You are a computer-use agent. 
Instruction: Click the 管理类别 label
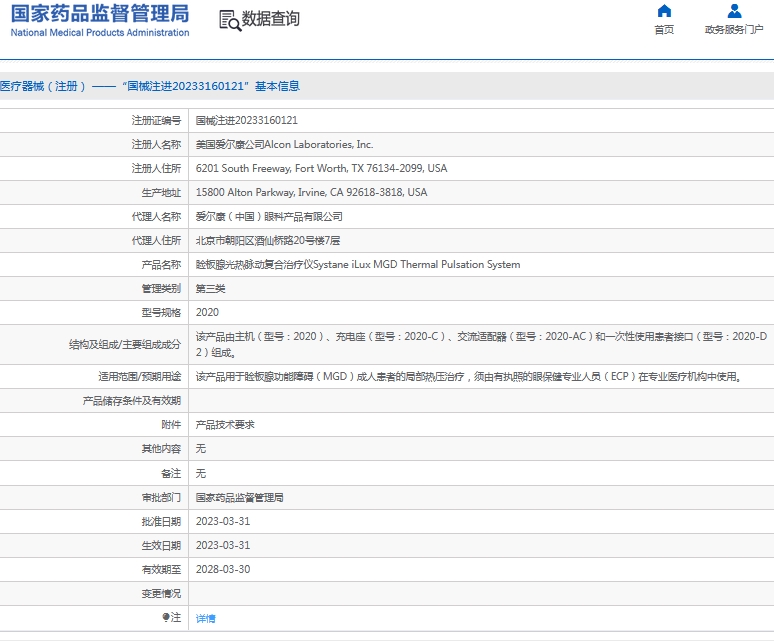[x=161, y=289]
